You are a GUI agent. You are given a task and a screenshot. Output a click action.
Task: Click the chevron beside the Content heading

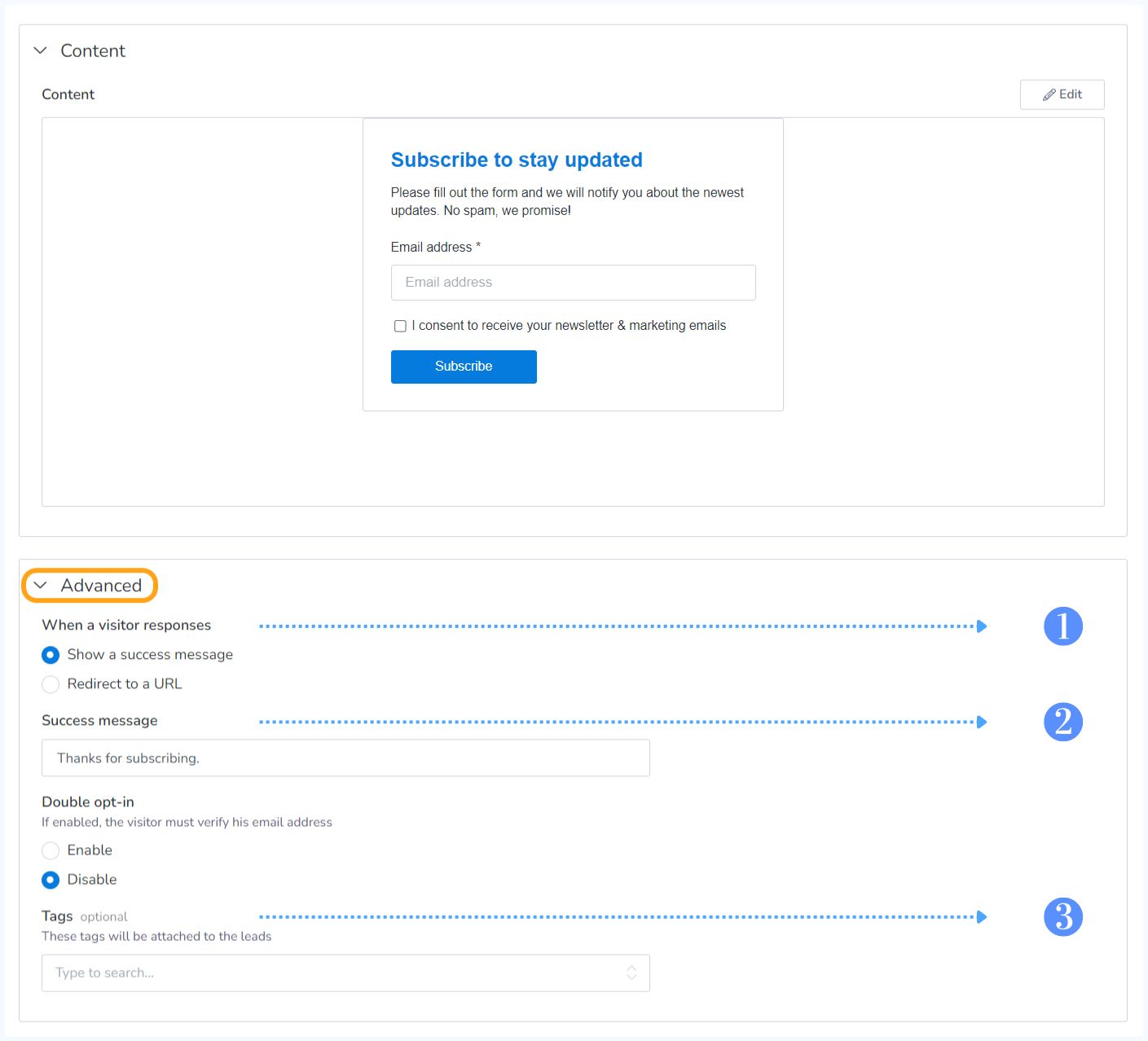[x=39, y=51]
